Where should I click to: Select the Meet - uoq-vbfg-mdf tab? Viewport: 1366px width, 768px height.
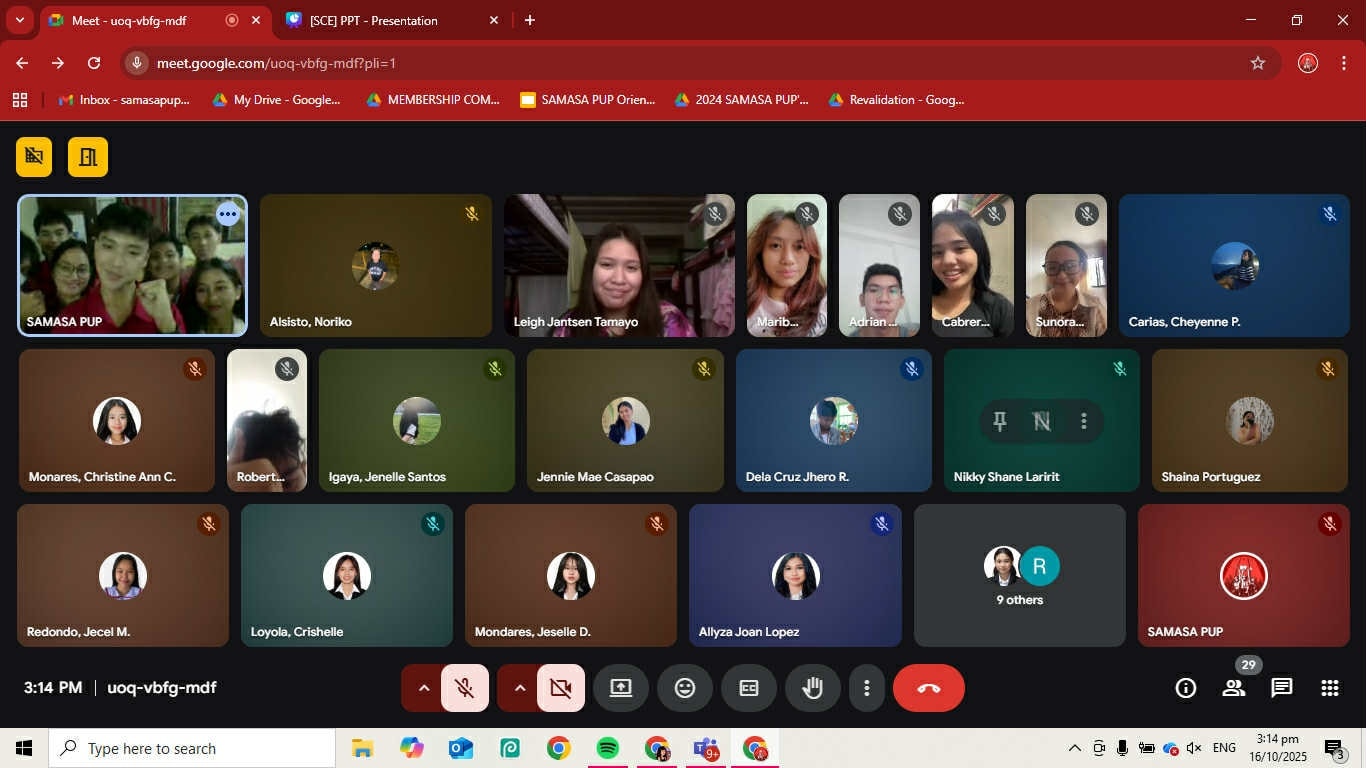coord(157,20)
